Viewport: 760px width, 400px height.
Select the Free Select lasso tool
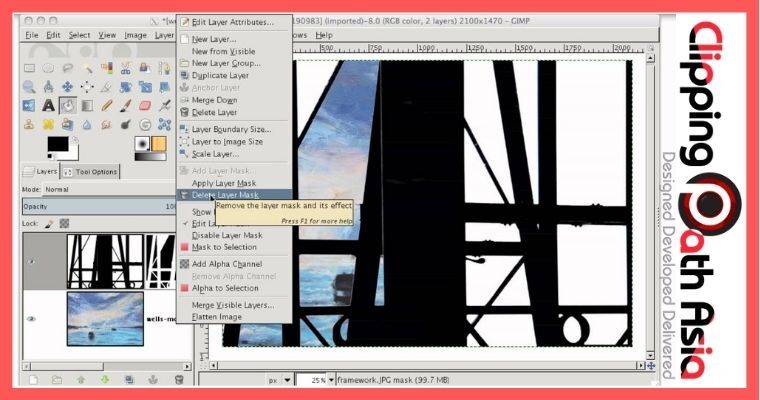(67, 68)
